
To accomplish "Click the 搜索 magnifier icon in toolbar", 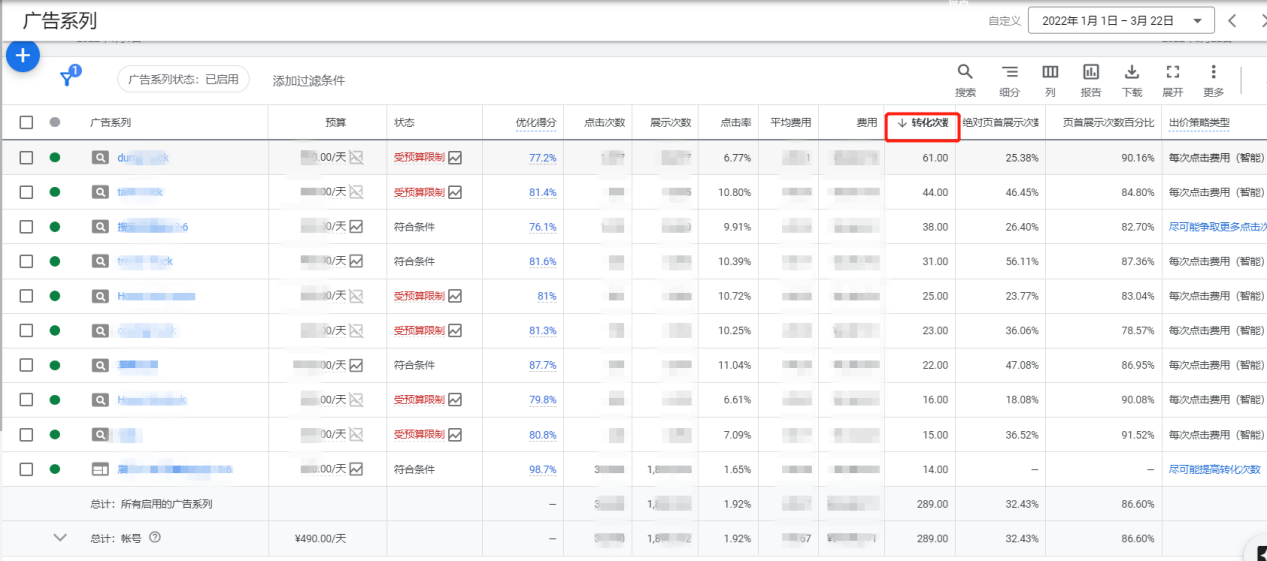I will (965, 73).
